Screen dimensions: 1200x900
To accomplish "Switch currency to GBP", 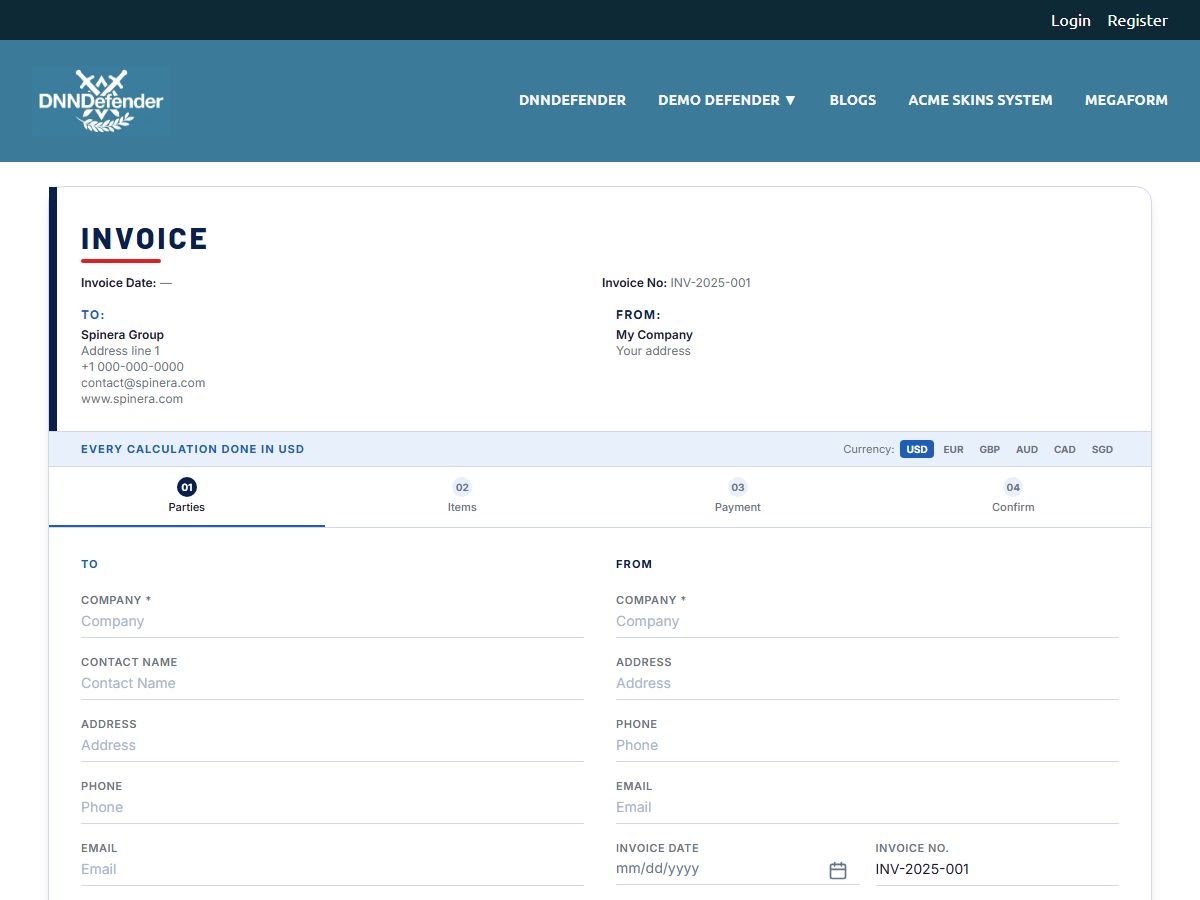I will (990, 450).
